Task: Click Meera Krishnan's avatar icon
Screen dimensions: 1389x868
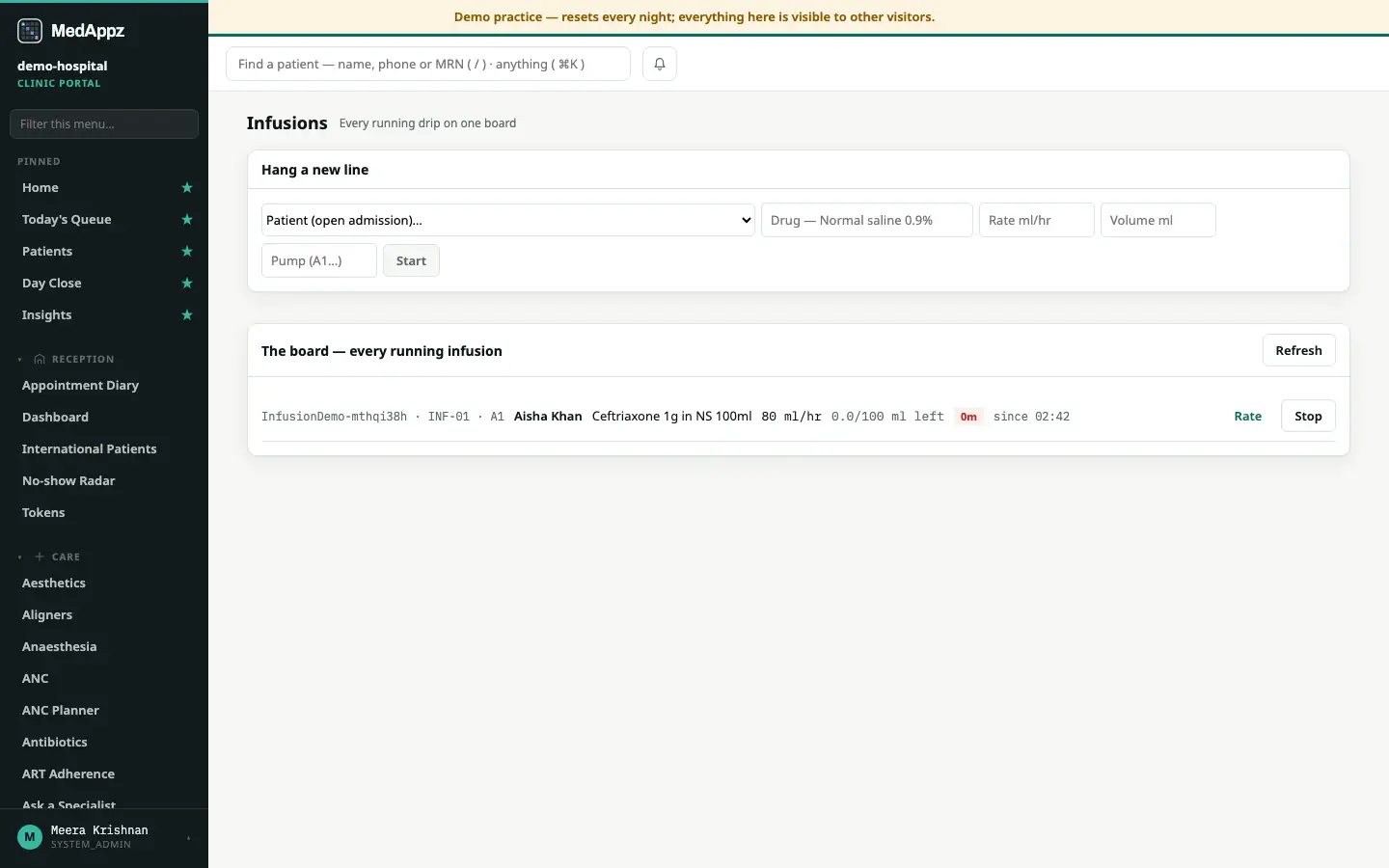Action: 30,837
